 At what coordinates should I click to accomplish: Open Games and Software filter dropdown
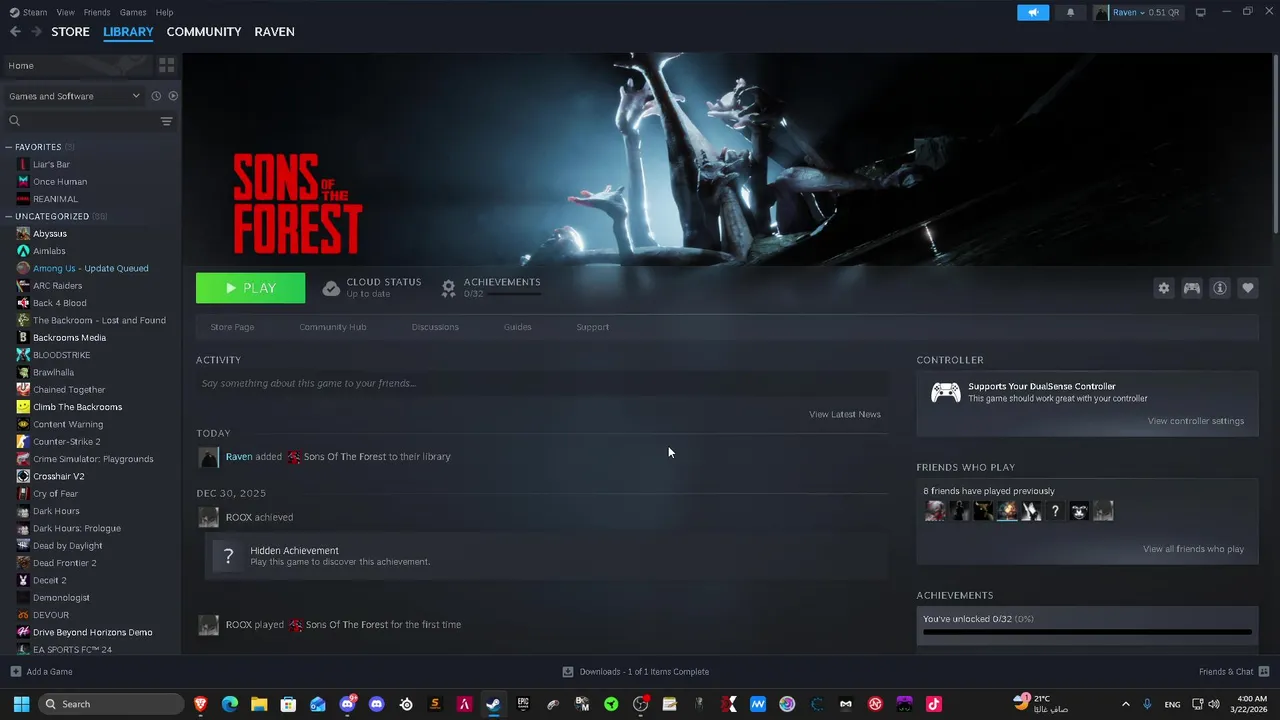pyautogui.click(x=74, y=96)
